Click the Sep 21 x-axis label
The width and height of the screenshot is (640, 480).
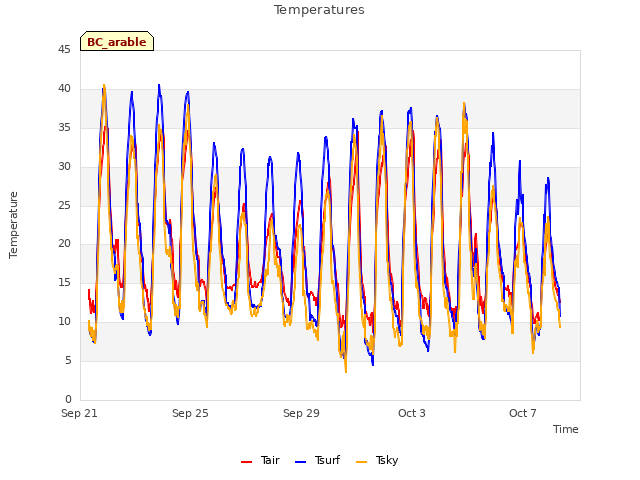coord(79,413)
